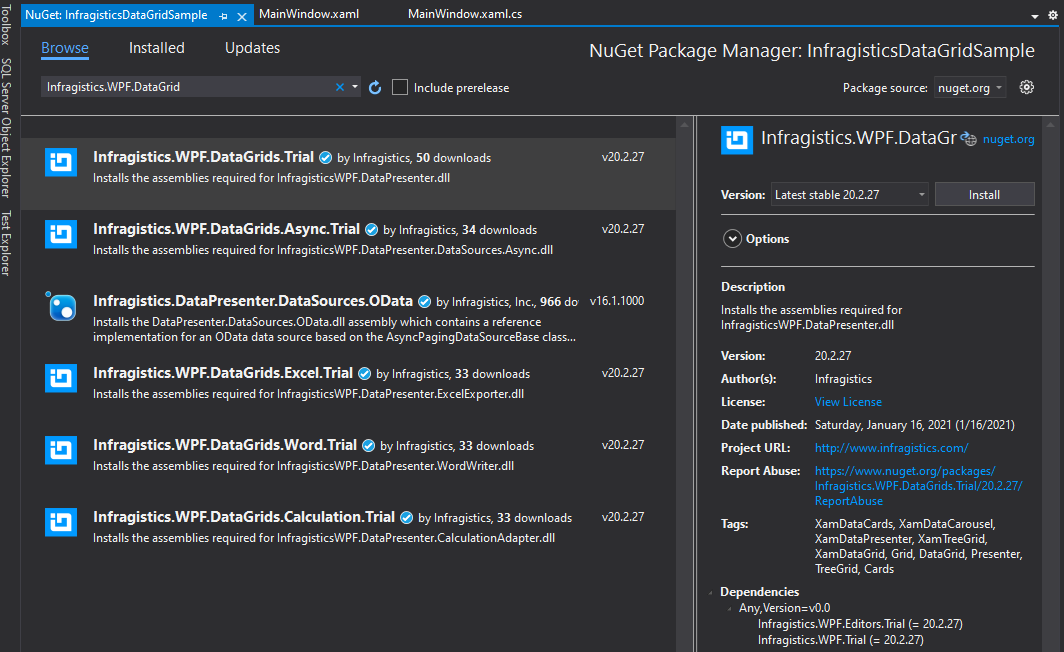Screen dimensions: 1064x652
Task: Click the Install button
Action: (x=984, y=195)
